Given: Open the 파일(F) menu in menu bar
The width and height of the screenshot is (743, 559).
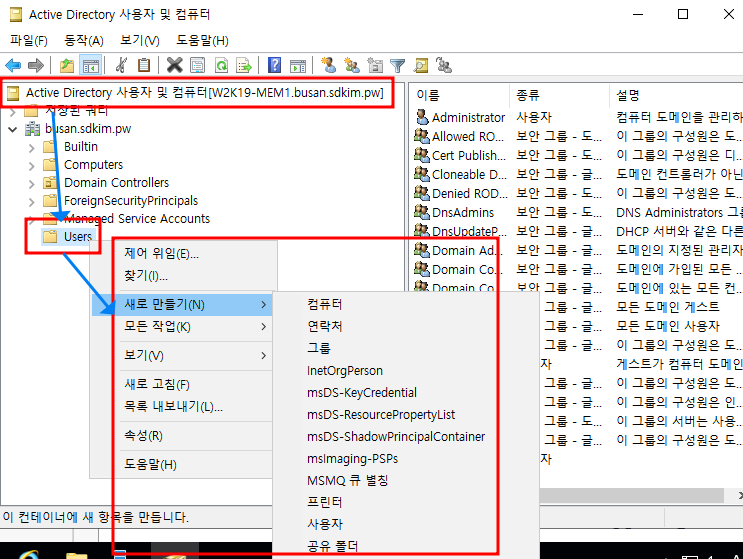Looking at the screenshot, I should point(29,41).
